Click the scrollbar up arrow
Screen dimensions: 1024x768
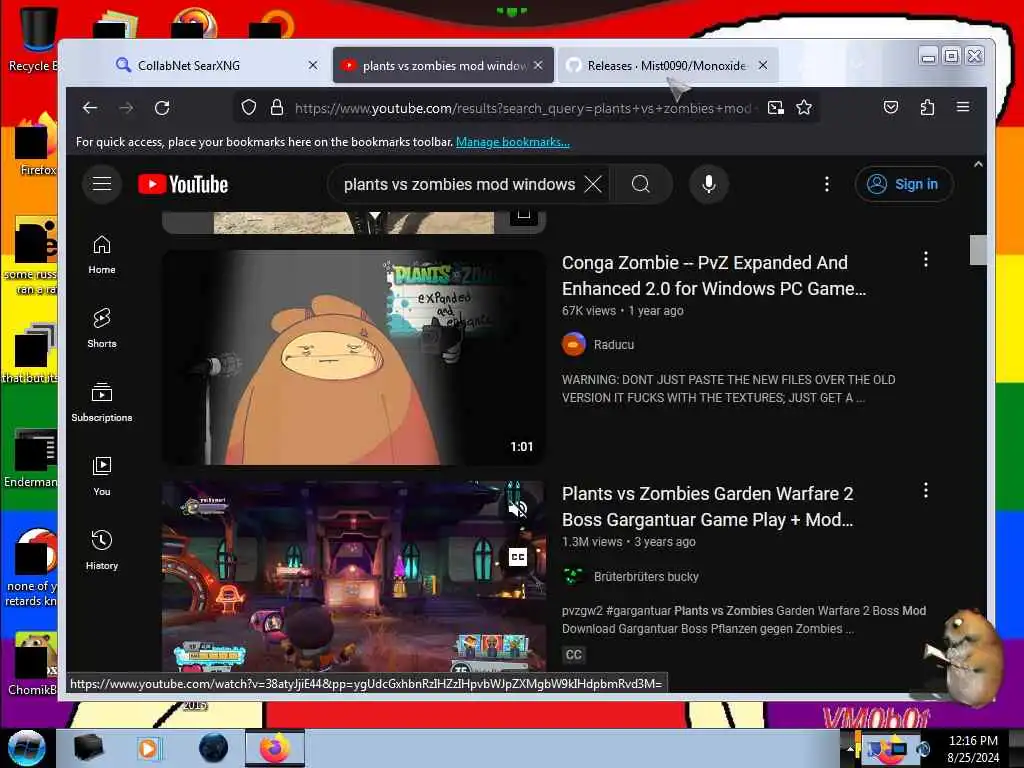978,165
